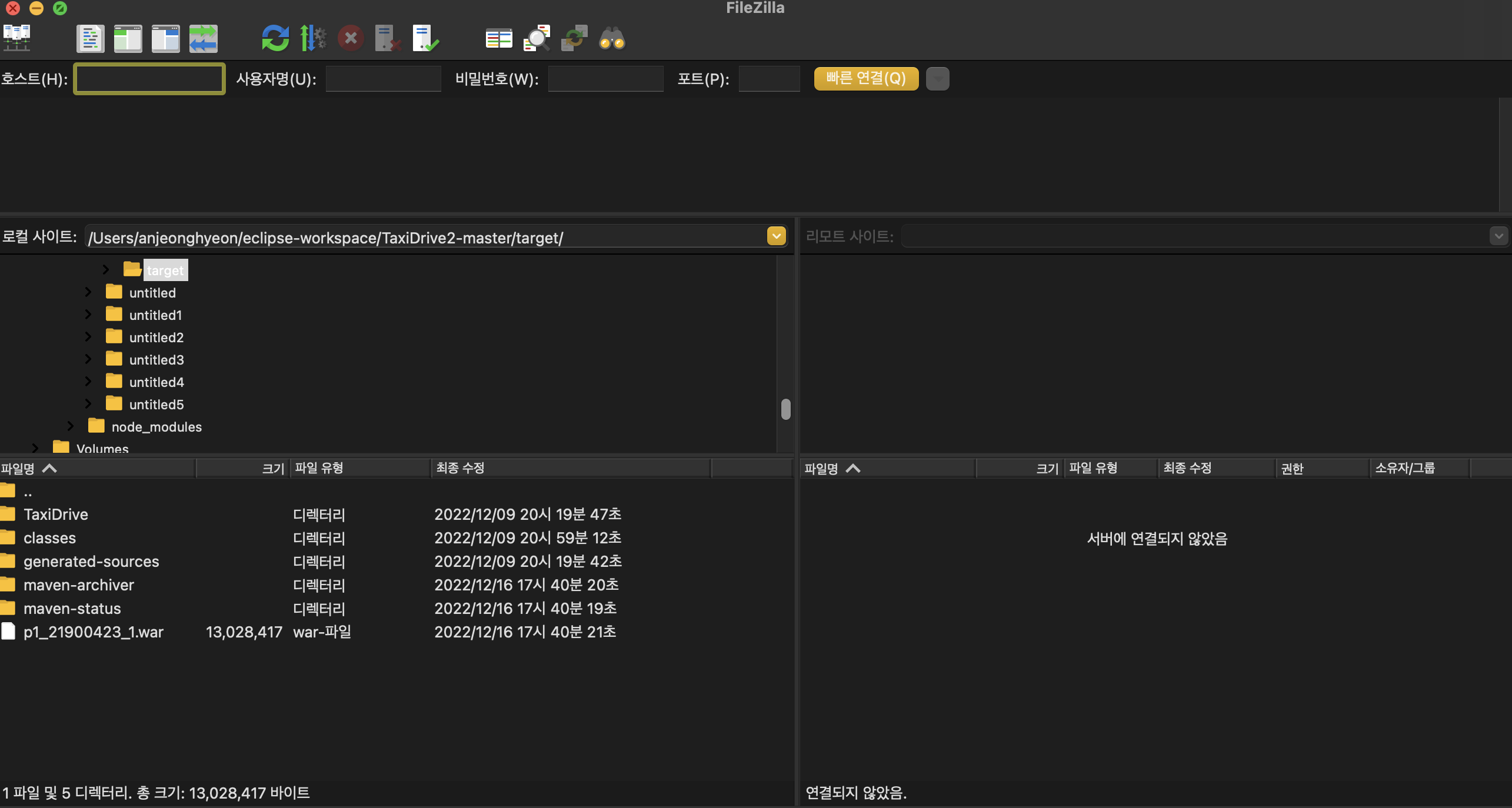The height and width of the screenshot is (808, 1512).
Task: Click the binoculars file search icon
Action: coord(612,39)
